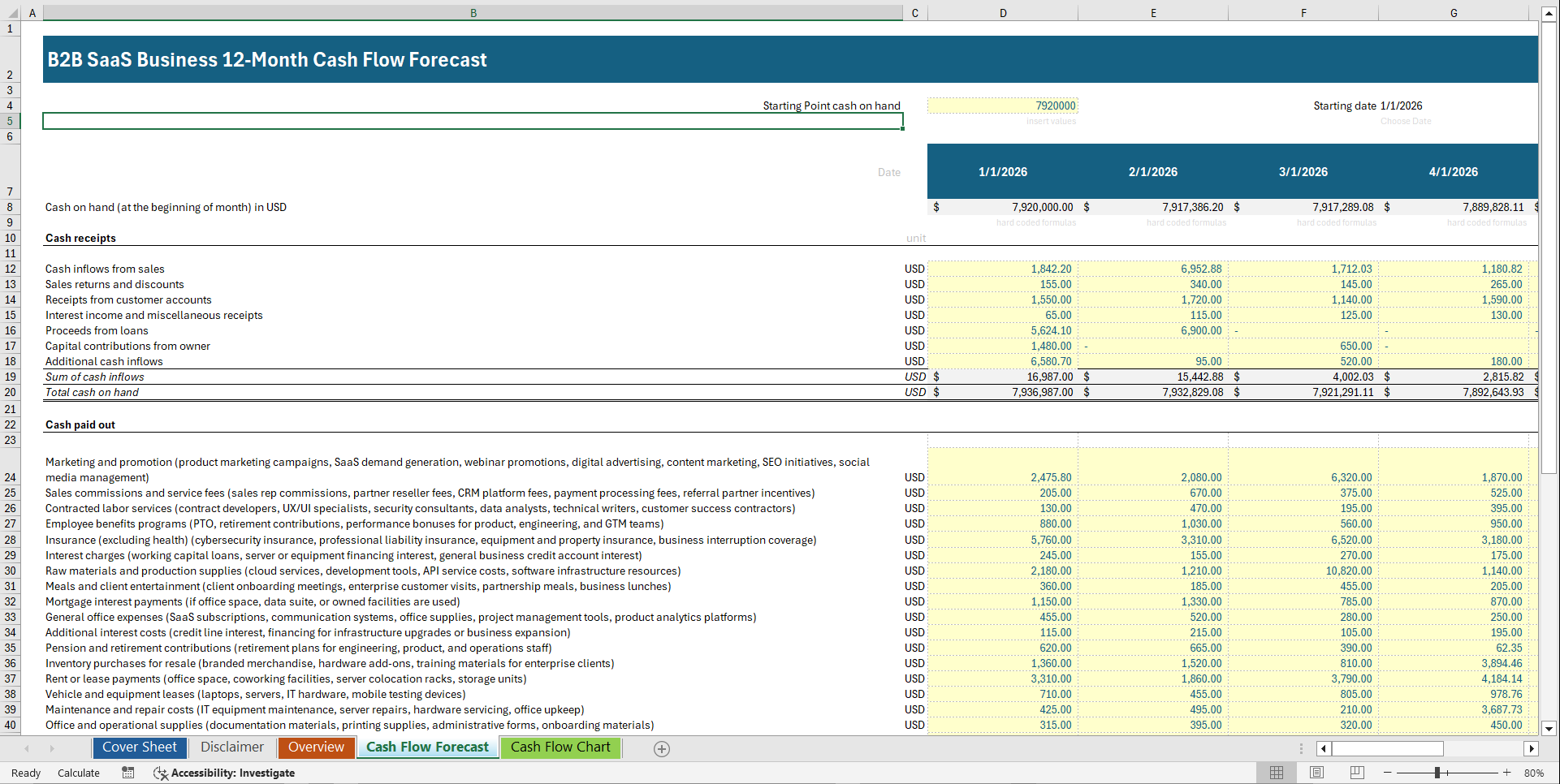Switch to Page Layout view
The height and width of the screenshot is (784, 1560).
[x=1316, y=772]
